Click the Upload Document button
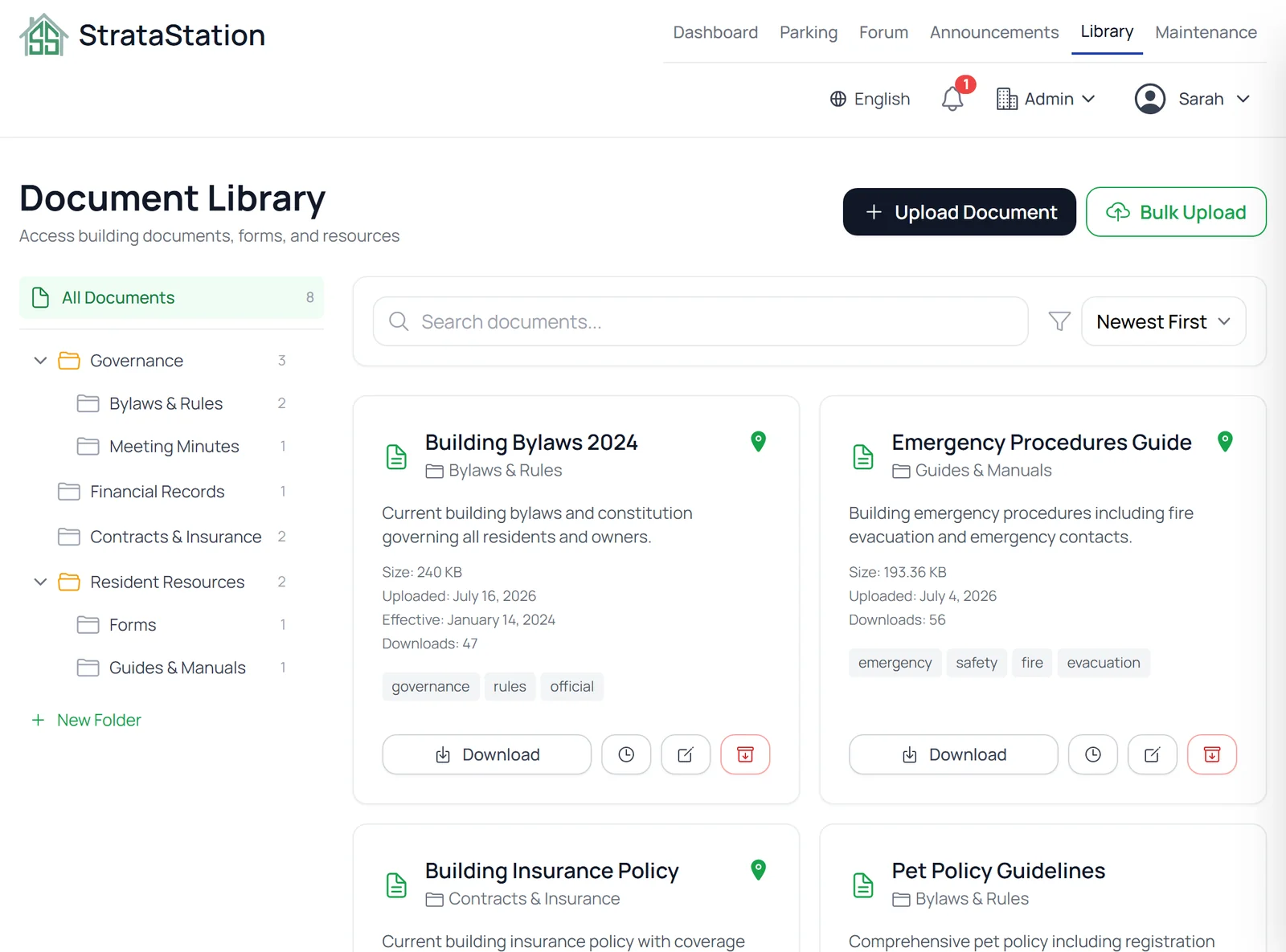This screenshot has height=952, width=1286. coord(960,212)
